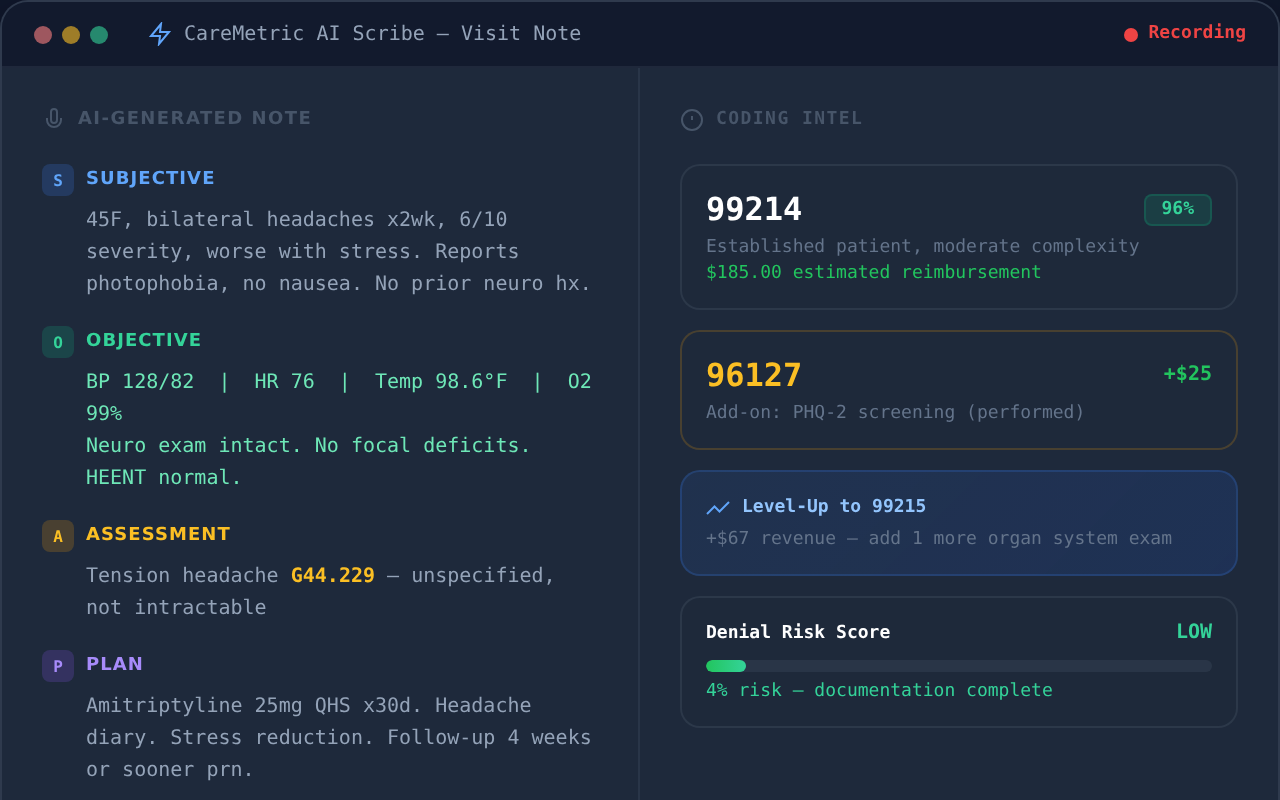
Task: Select the microphone icon beside AI-GENERATED NOTE
Action: [53, 117]
